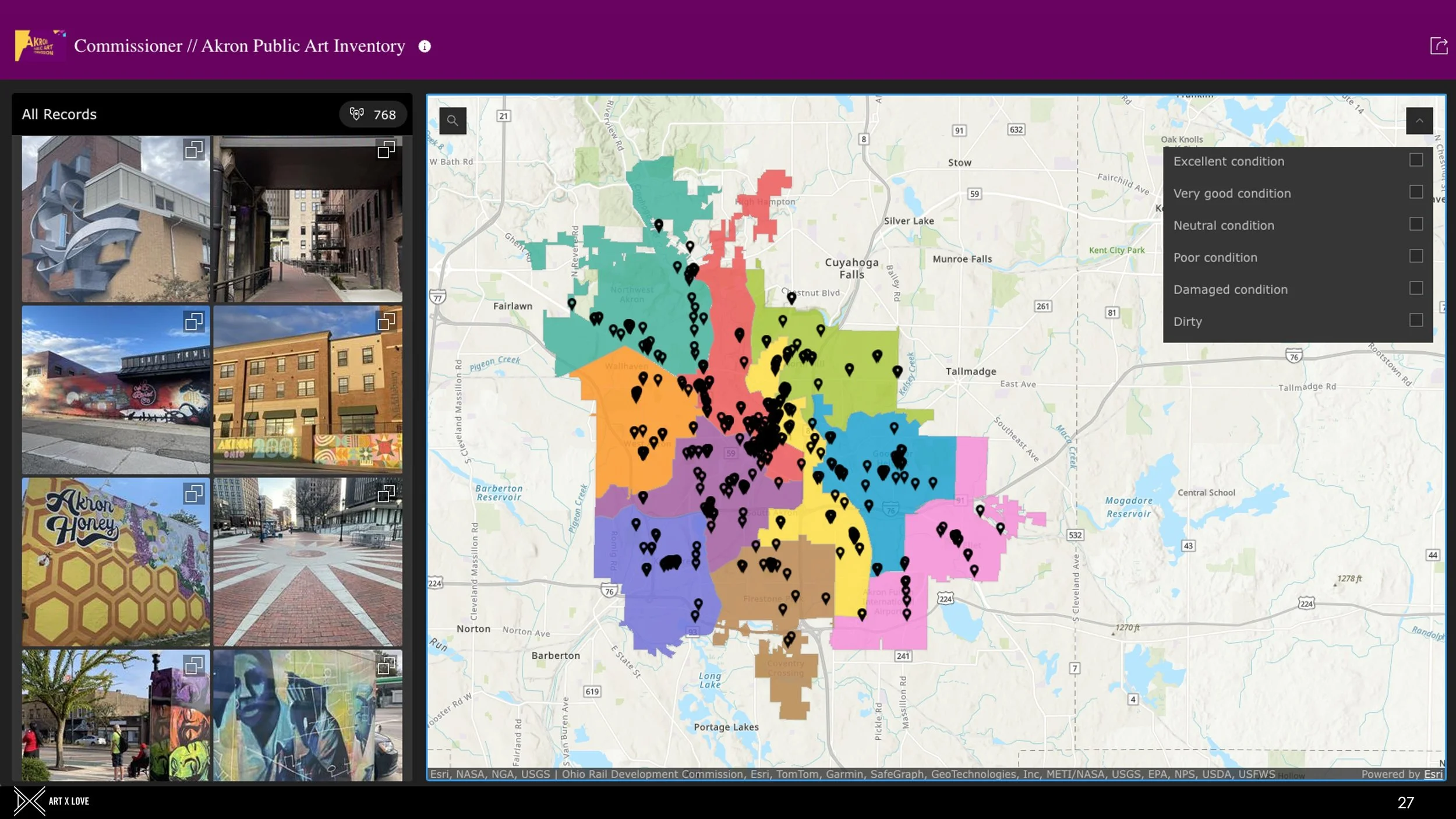Tick the Damaged condition checkbox

coord(1416,288)
